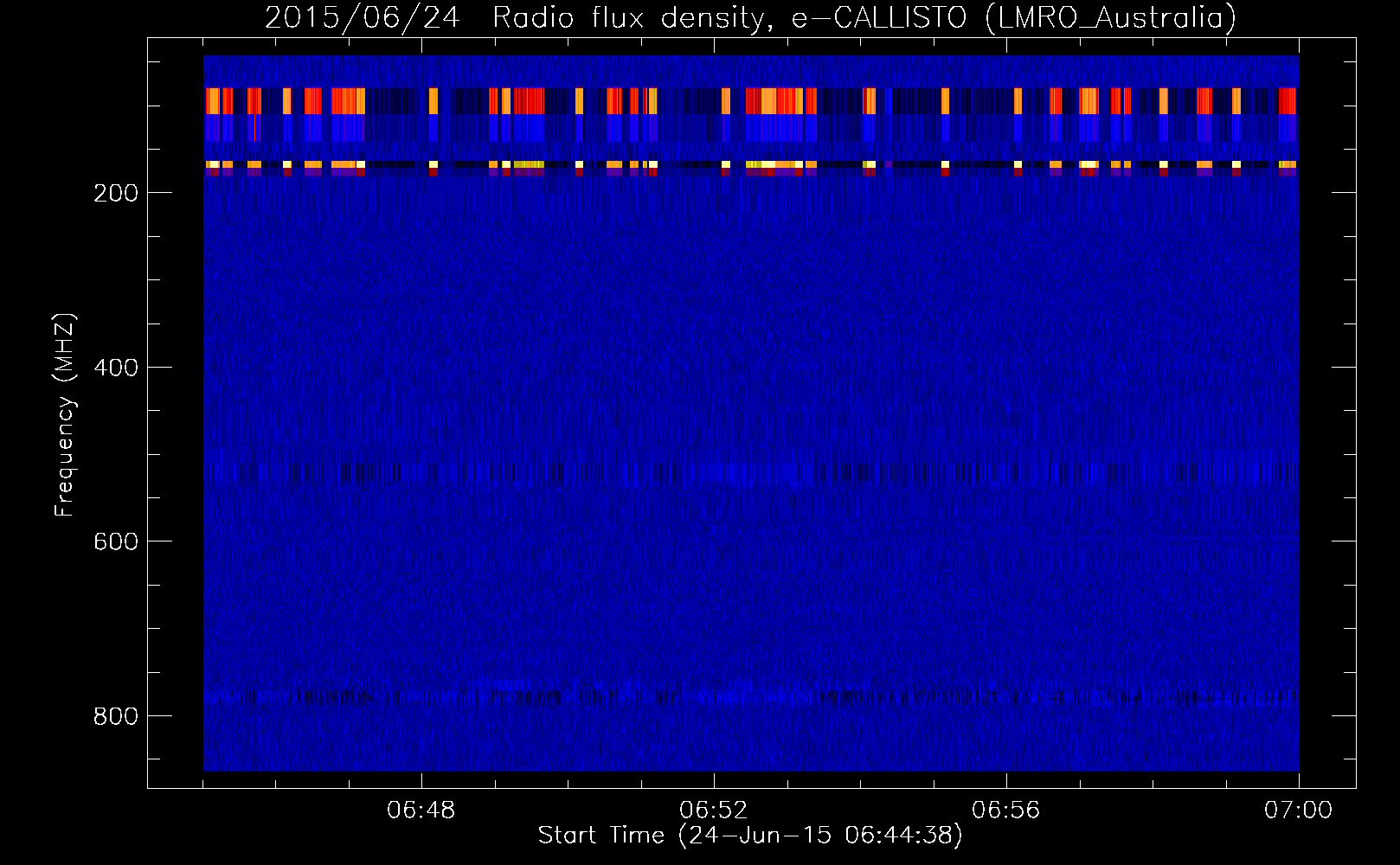Select the Frequency (MHZ) axis label
The width and height of the screenshot is (1400, 865).
[x=65, y=414]
